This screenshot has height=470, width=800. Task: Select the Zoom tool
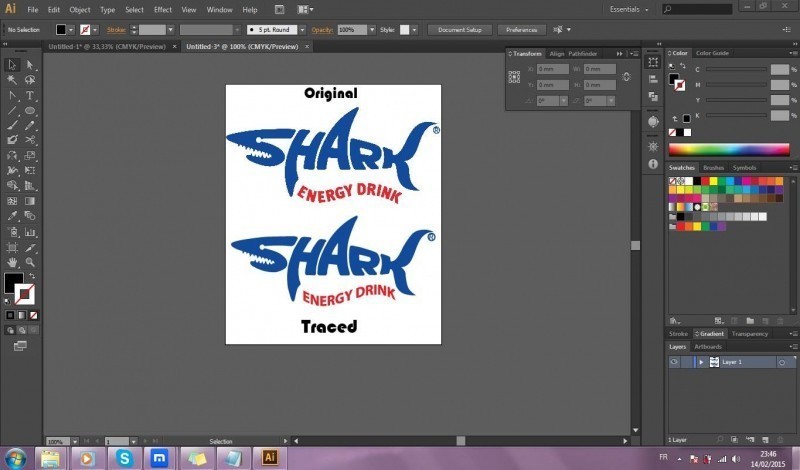(30, 262)
